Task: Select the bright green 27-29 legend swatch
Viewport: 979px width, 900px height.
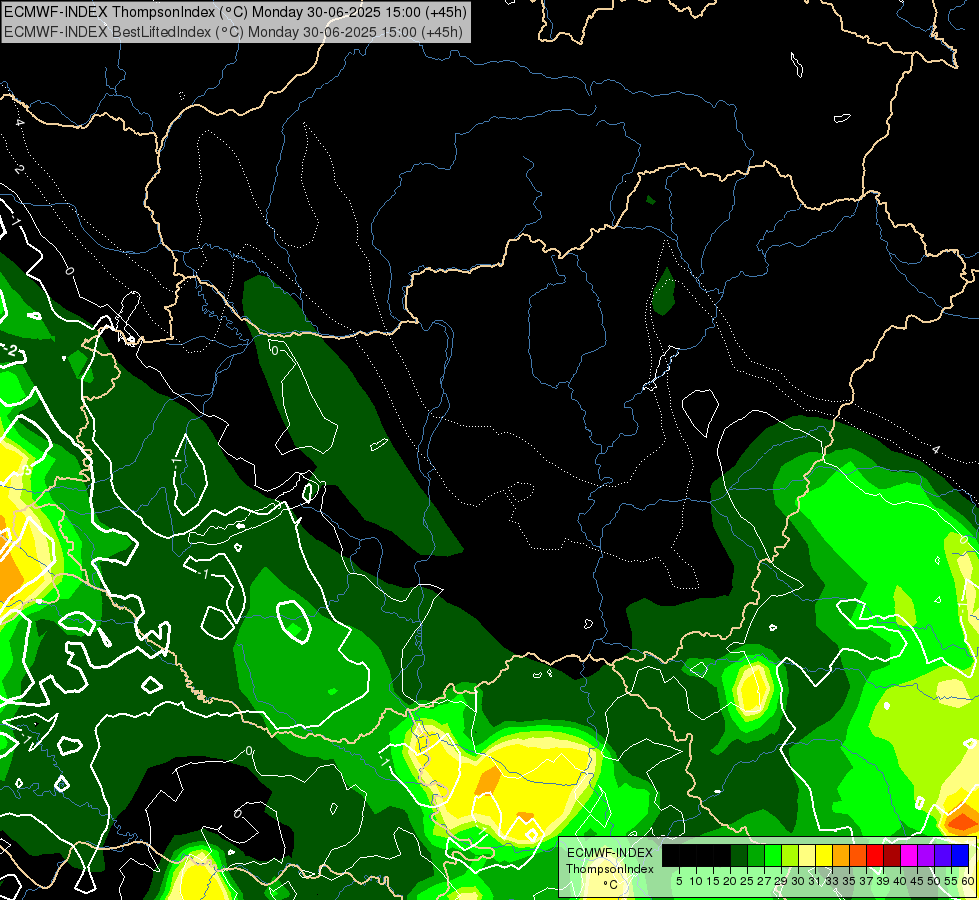Action: [x=773, y=855]
